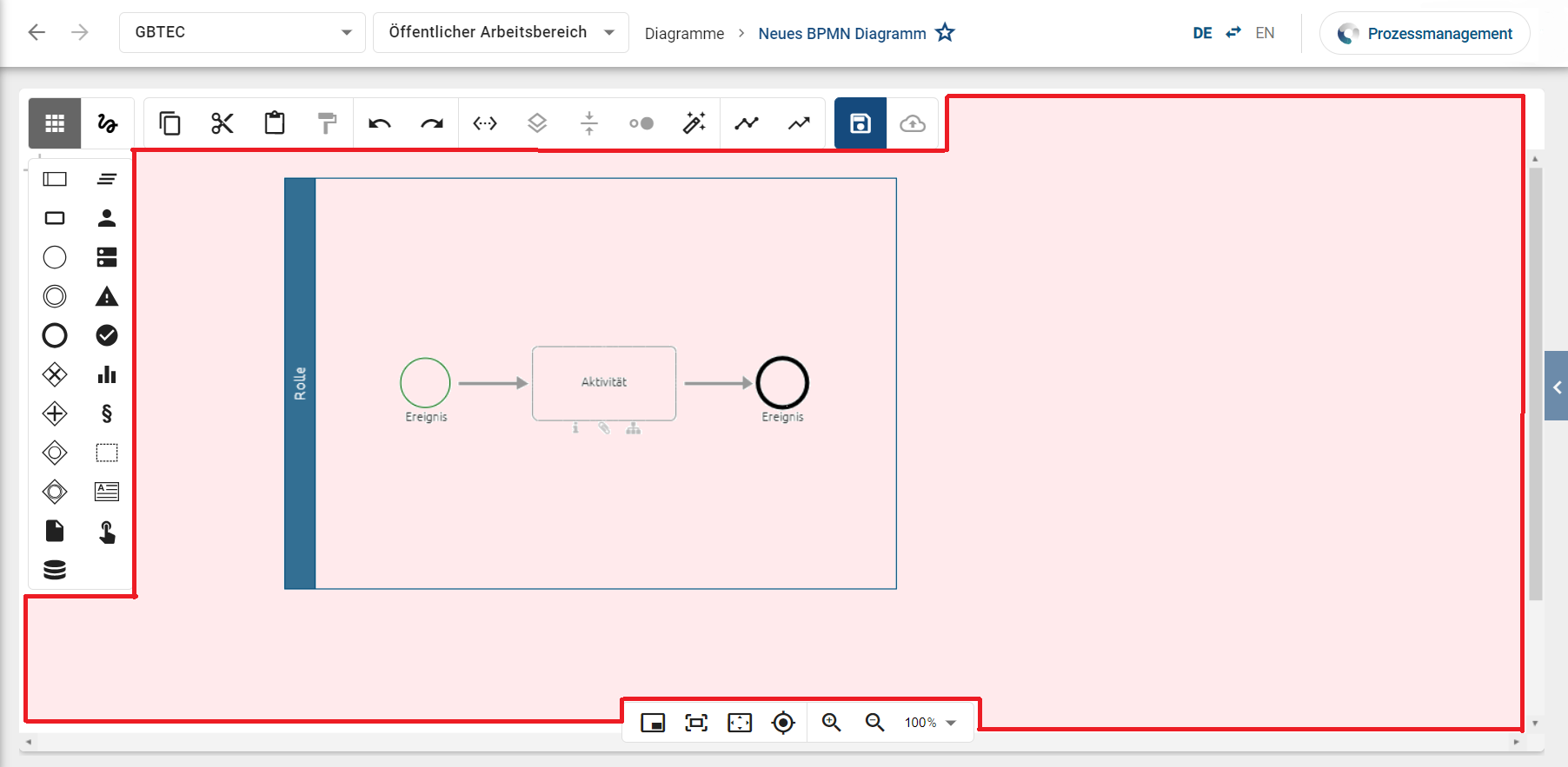This screenshot has height=767, width=1568.
Task: Select the intermediate event double circle
Action: tap(55, 296)
